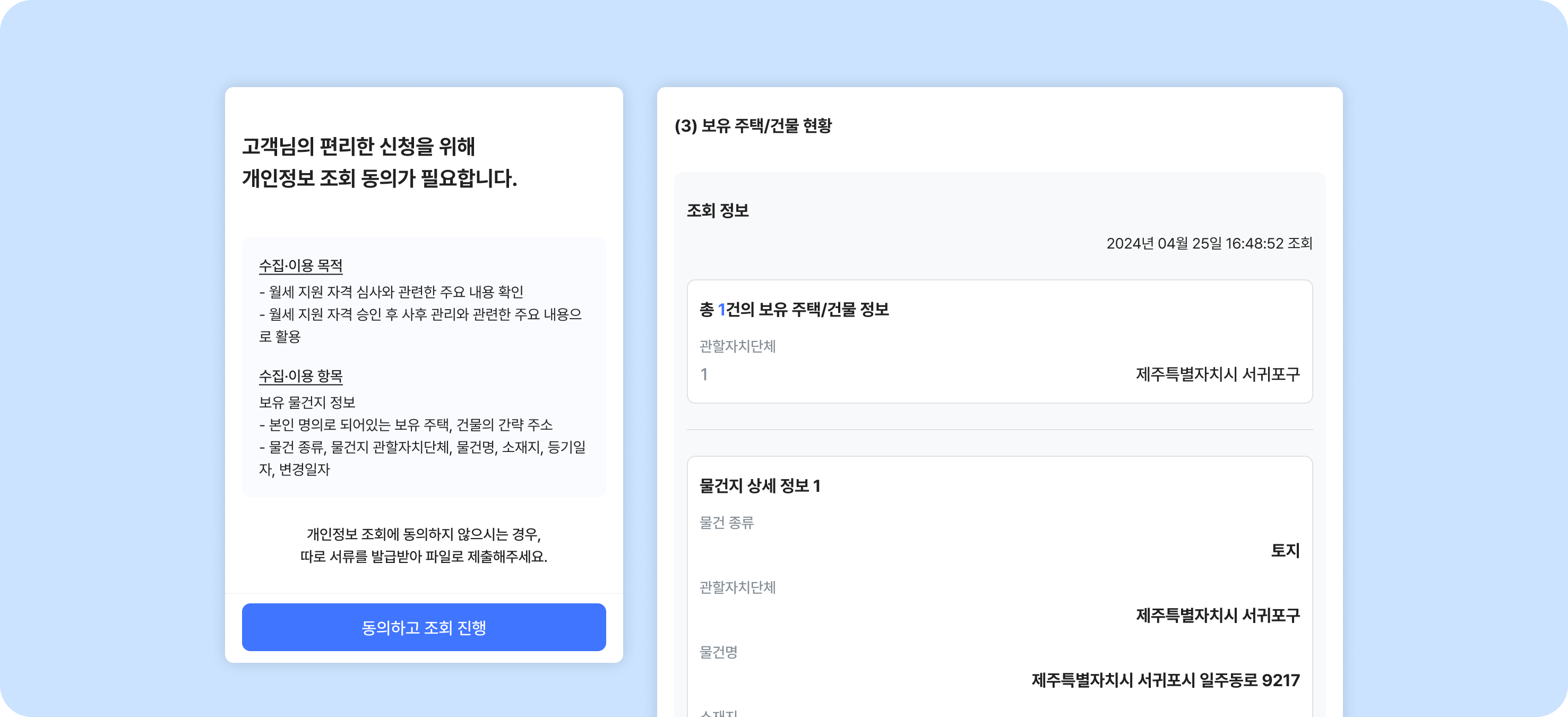
Task: Click the 물건 종류 field label
Action: pyautogui.click(x=726, y=523)
